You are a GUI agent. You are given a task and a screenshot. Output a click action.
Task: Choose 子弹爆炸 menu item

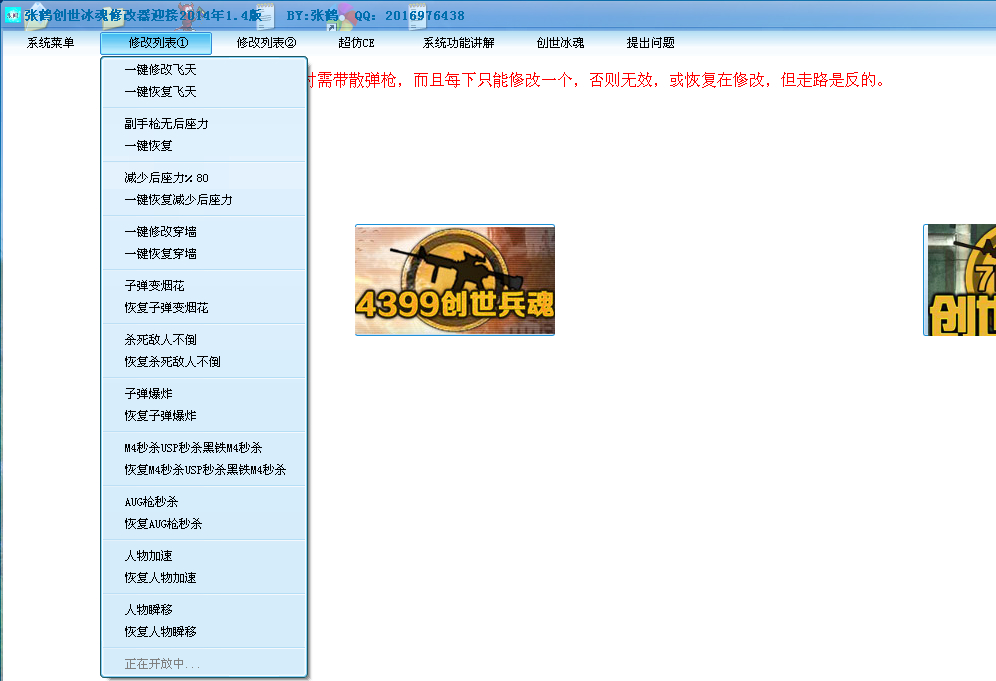pos(205,394)
